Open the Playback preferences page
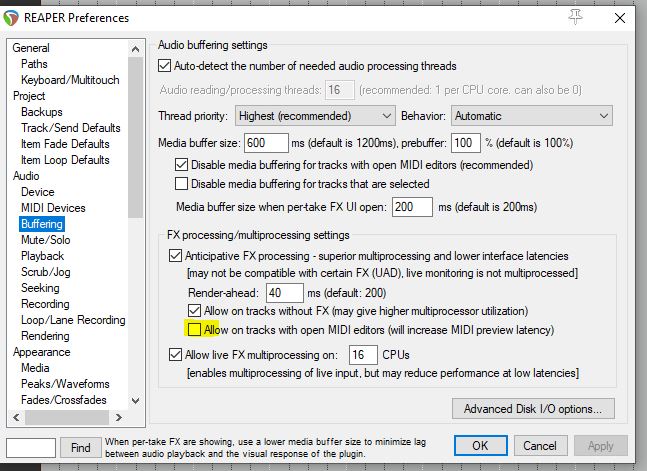This screenshot has width=647, height=471. tap(43, 256)
